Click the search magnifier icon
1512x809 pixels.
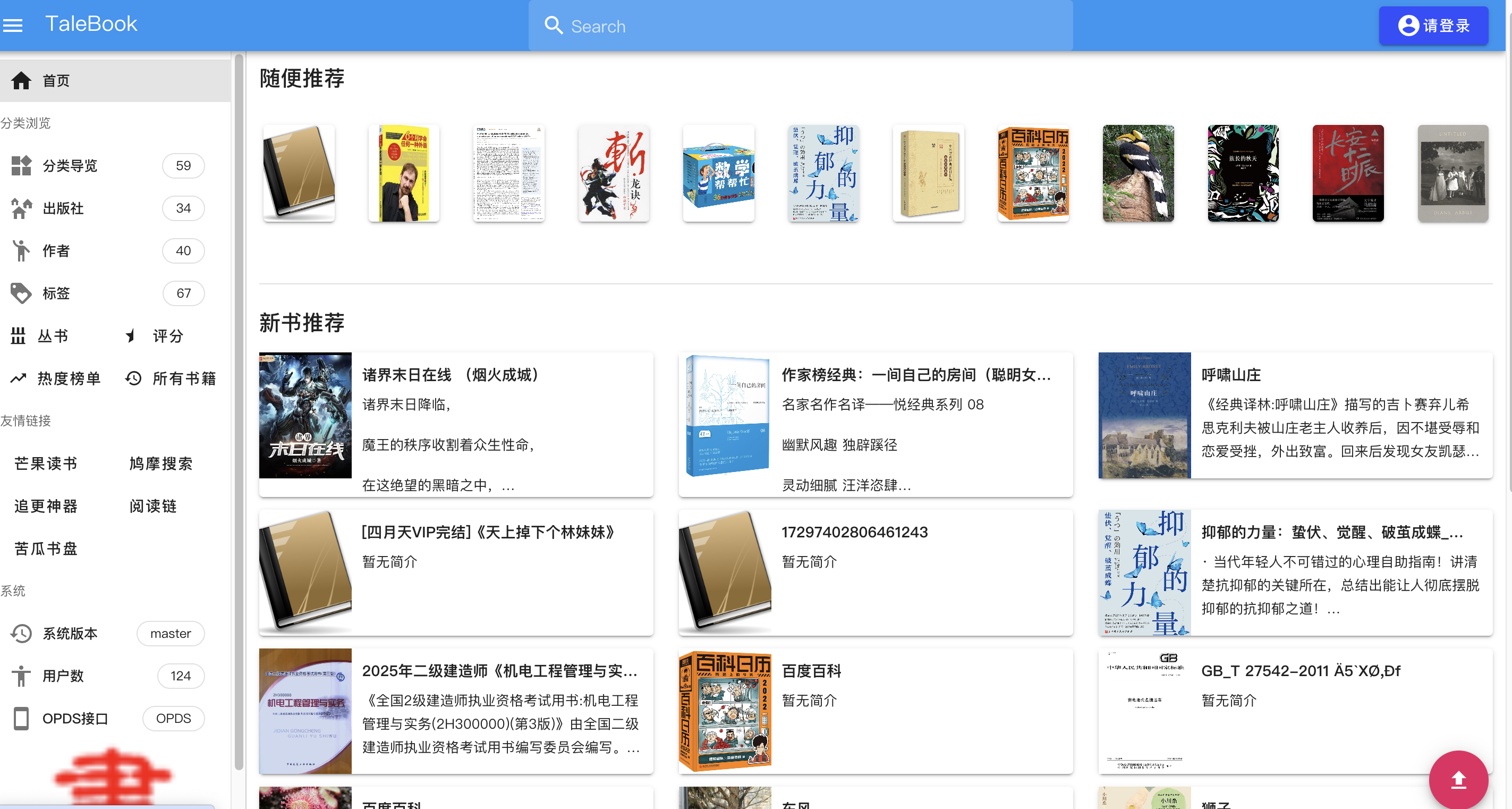553,25
